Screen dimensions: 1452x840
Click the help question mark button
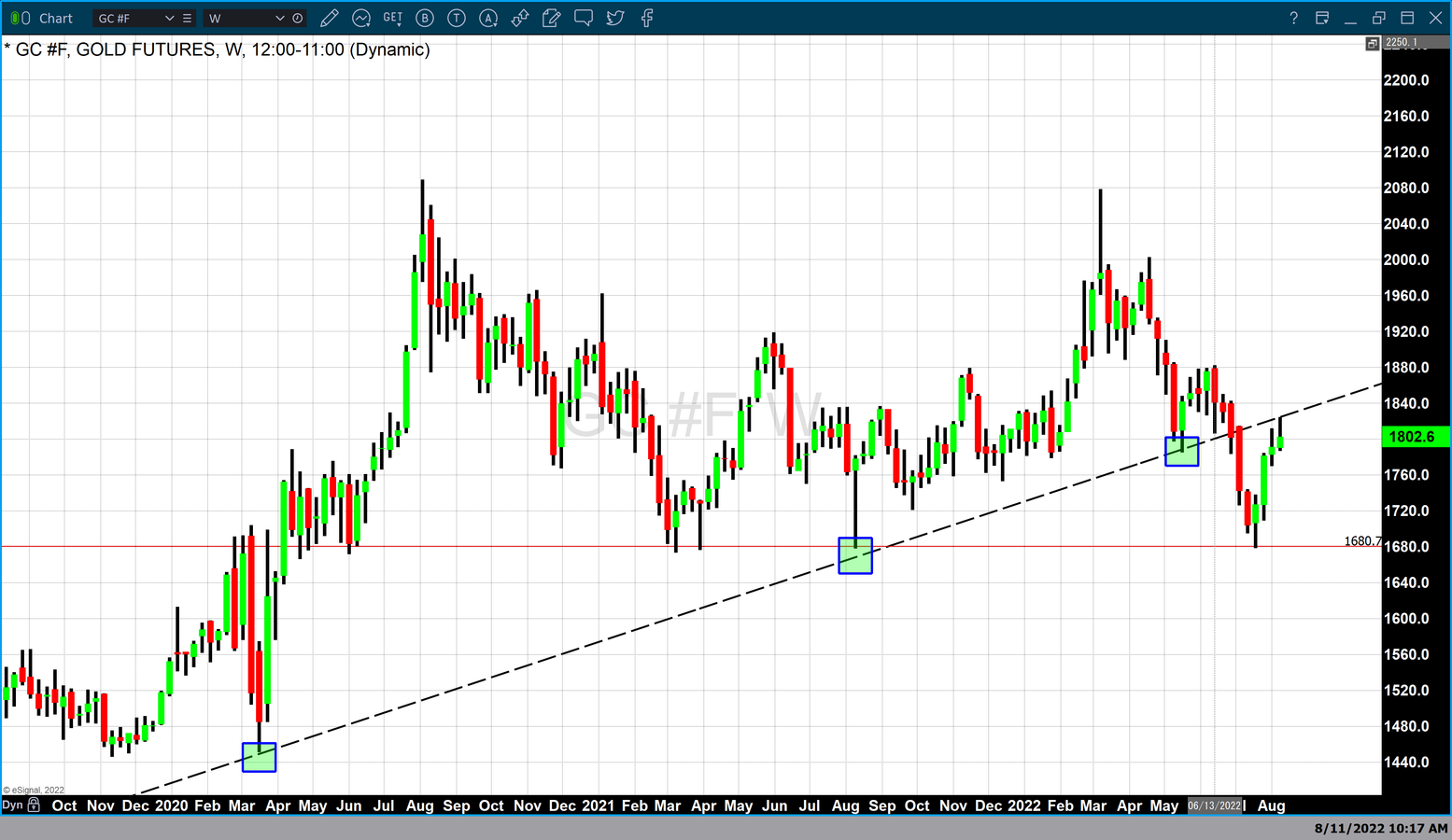[1293, 18]
